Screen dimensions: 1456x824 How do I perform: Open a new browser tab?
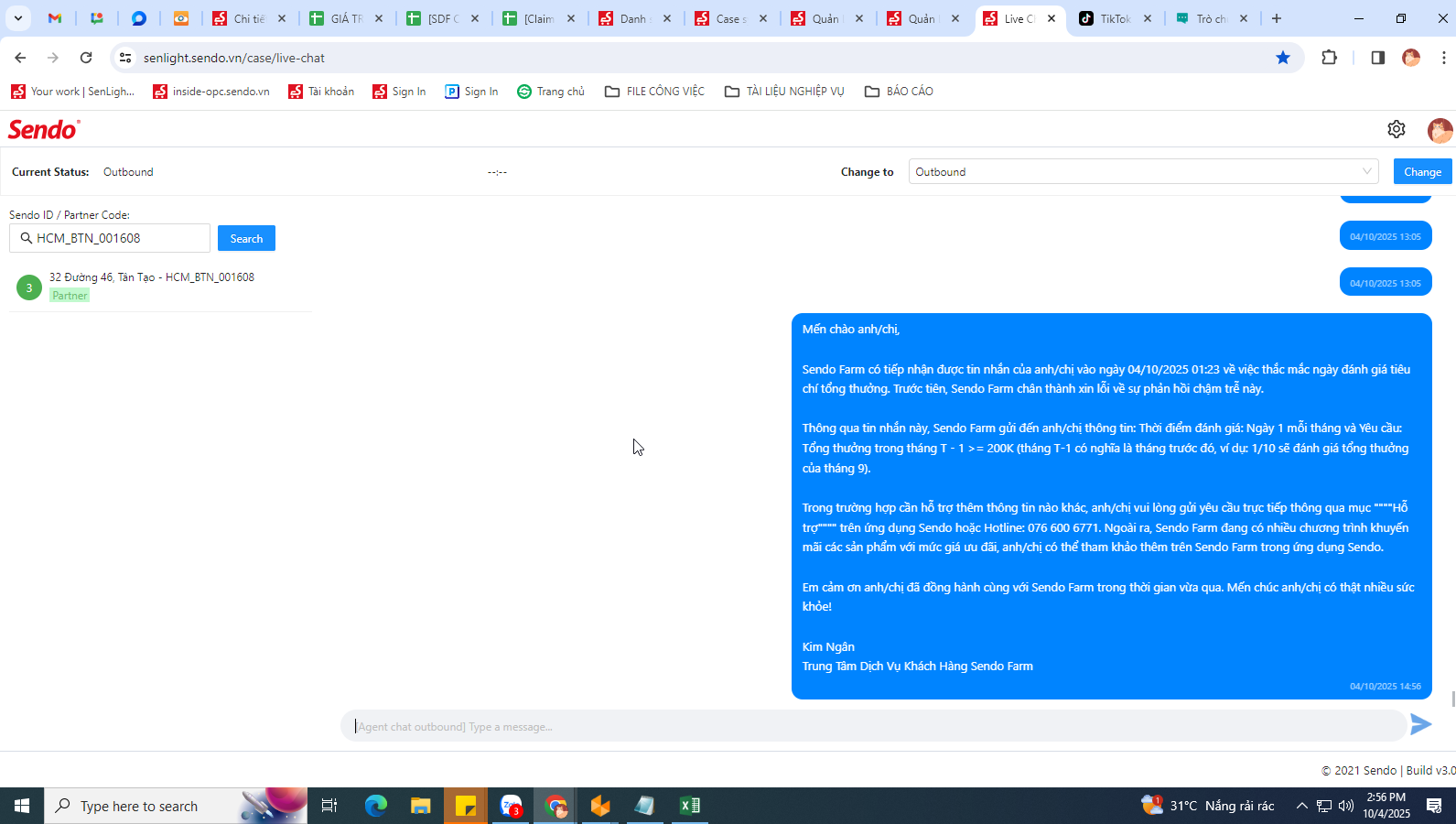(1277, 18)
